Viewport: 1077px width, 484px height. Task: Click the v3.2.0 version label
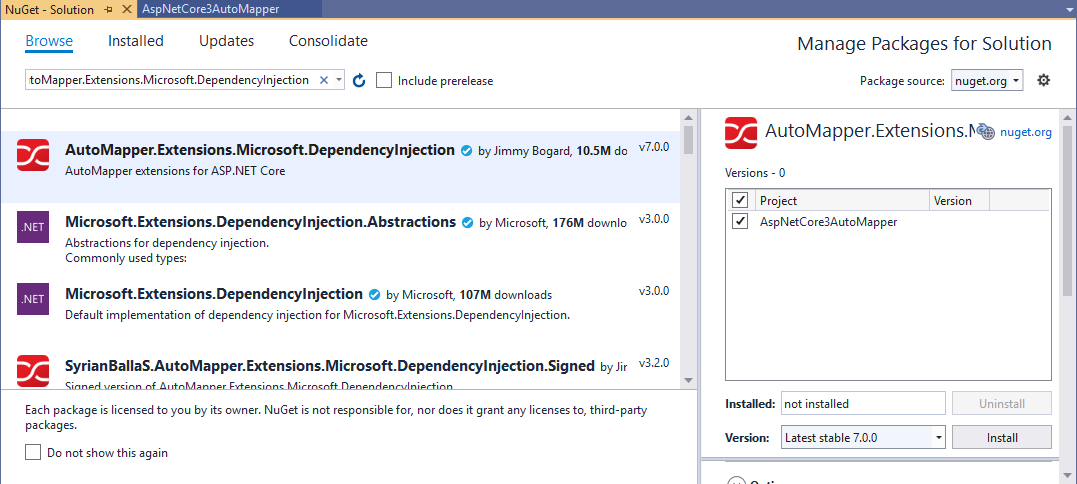point(654,362)
